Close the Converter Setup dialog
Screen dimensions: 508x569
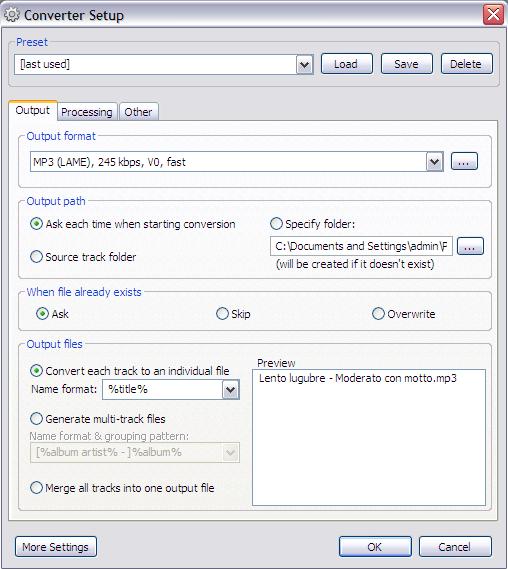[493, 15]
